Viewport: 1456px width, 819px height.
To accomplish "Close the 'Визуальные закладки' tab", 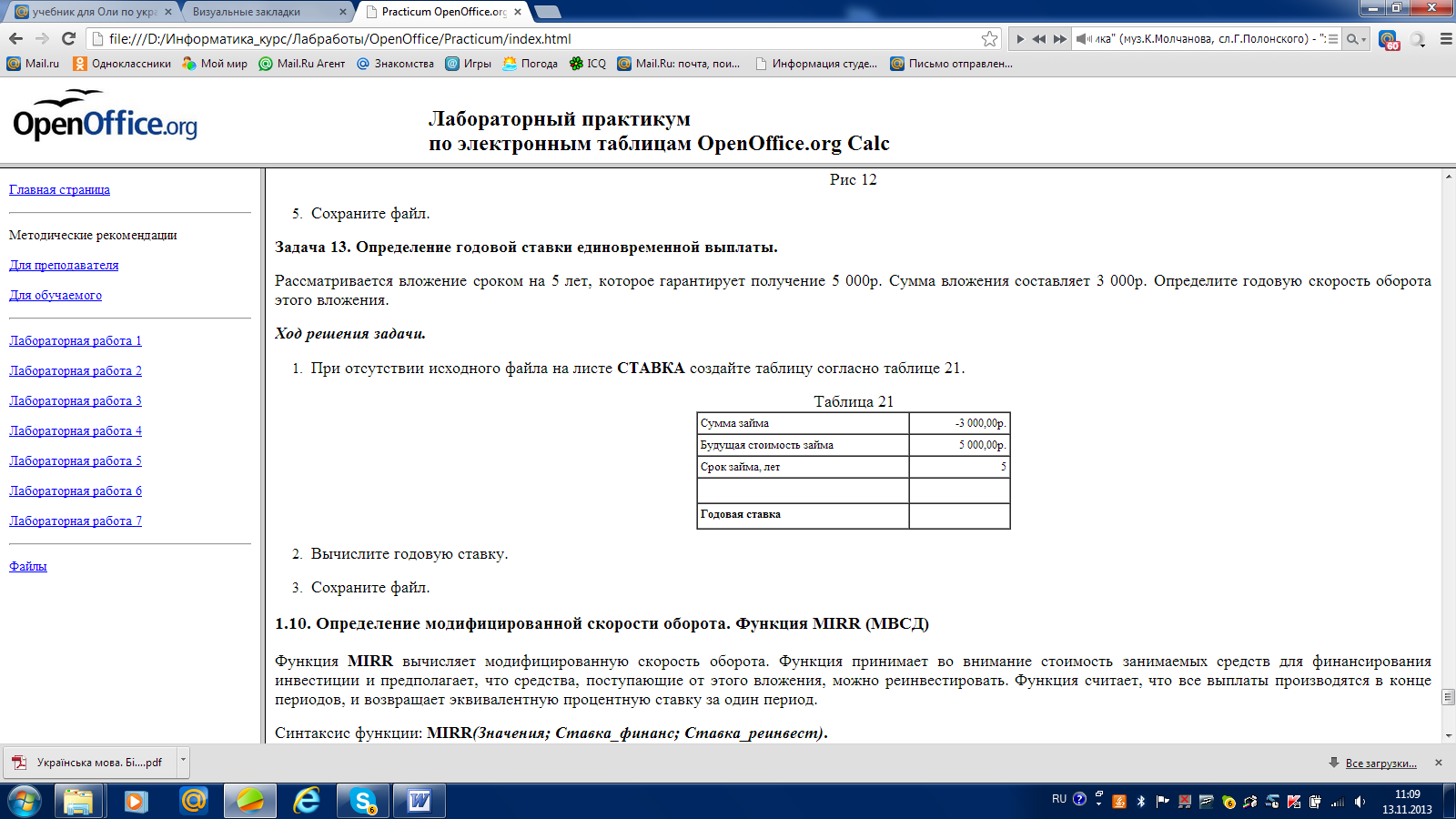I will [x=342, y=12].
